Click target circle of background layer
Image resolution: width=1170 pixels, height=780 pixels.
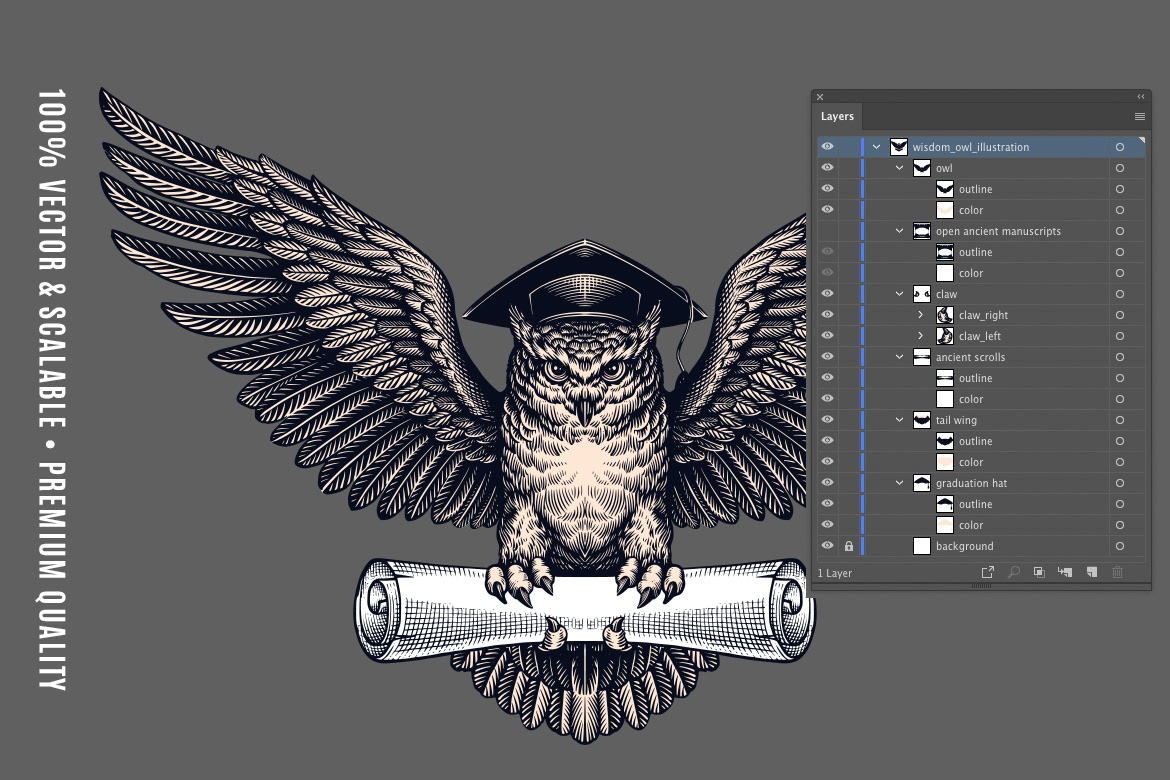tap(1120, 546)
